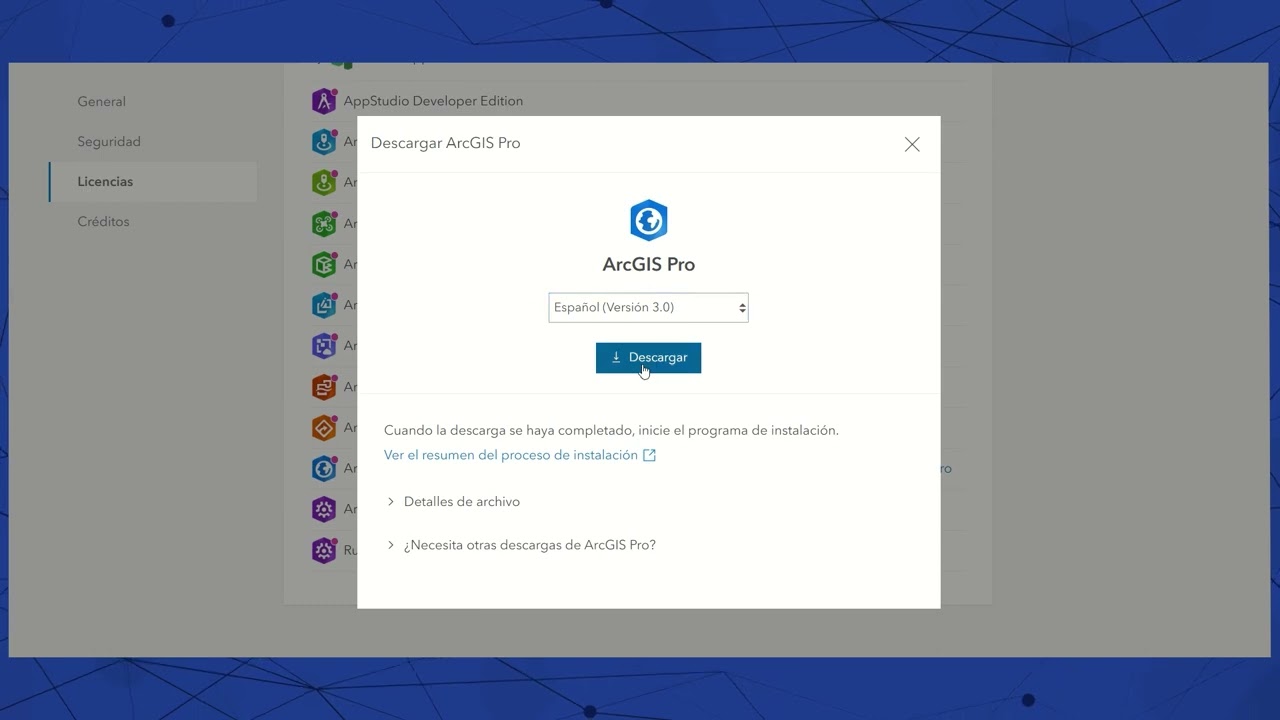The width and height of the screenshot is (1280, 720).
Task: Click the Descargar ArcGIS Pro dialog title
Action: (445, 143)
